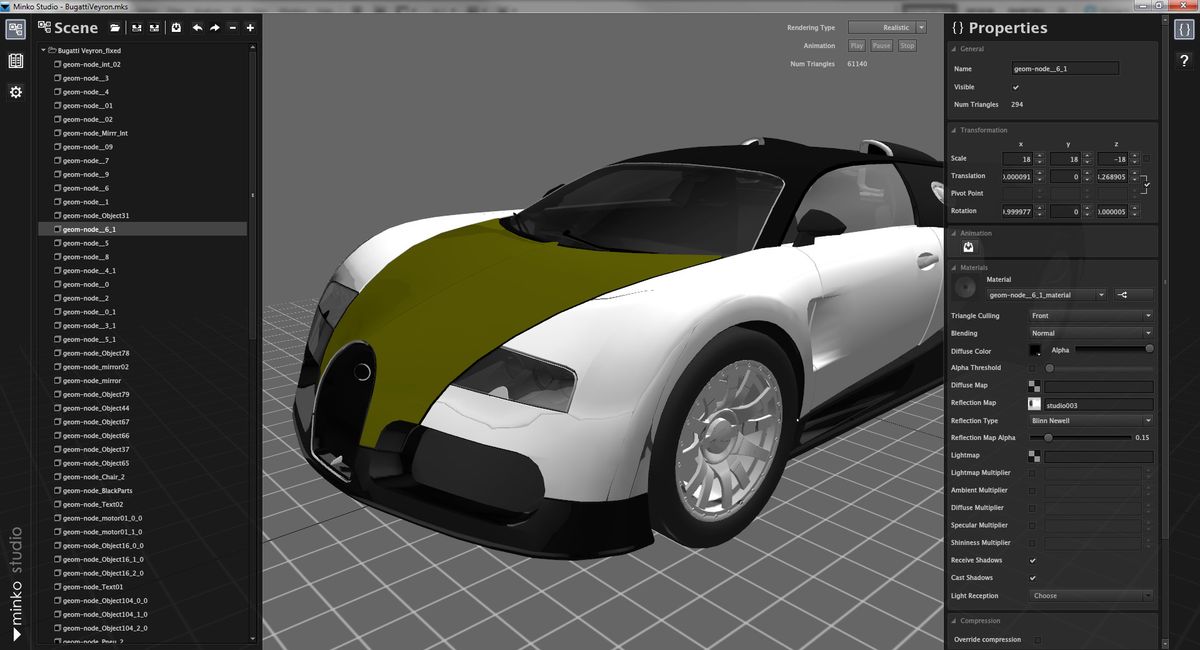Image resolution: width=1200 pixels, height=650 pixels.
Task: Select geom-node_mirror in scene tree
Action: pos(92,381)
